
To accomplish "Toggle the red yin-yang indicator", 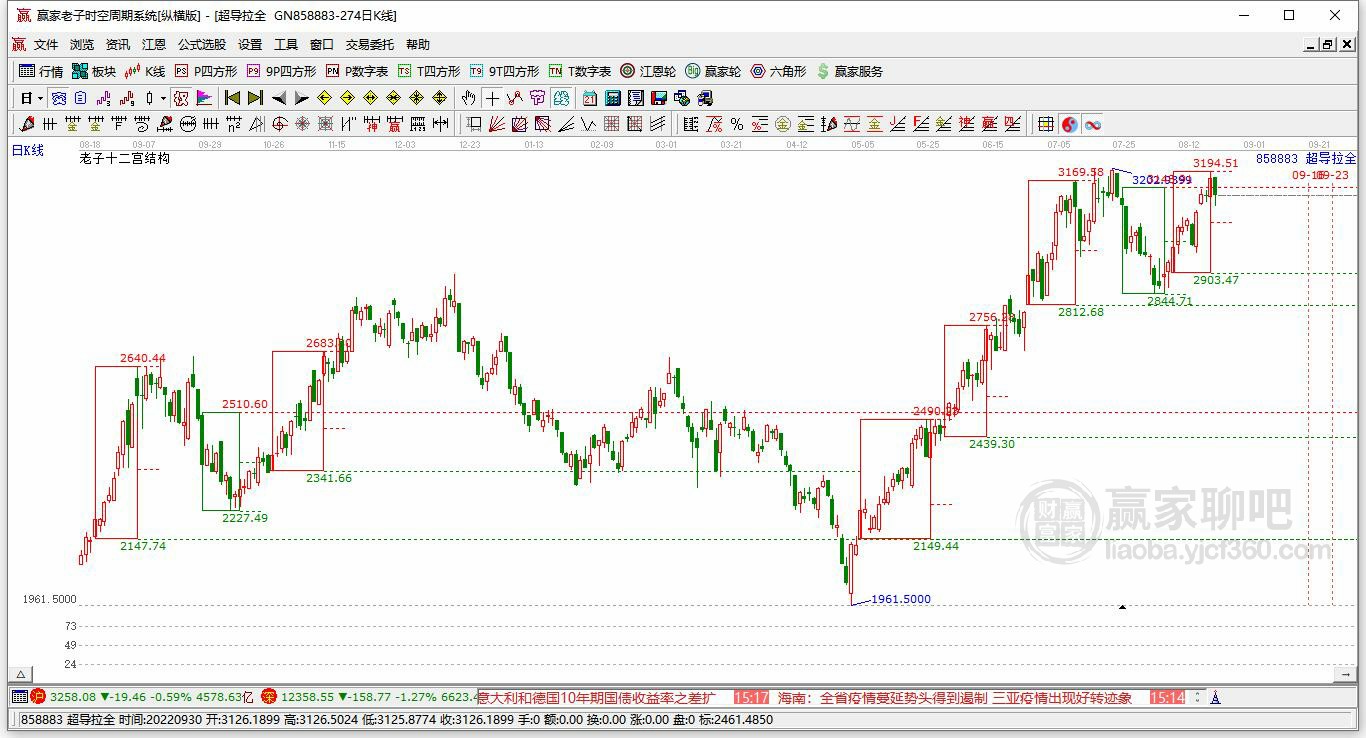I will point(1070,124).
